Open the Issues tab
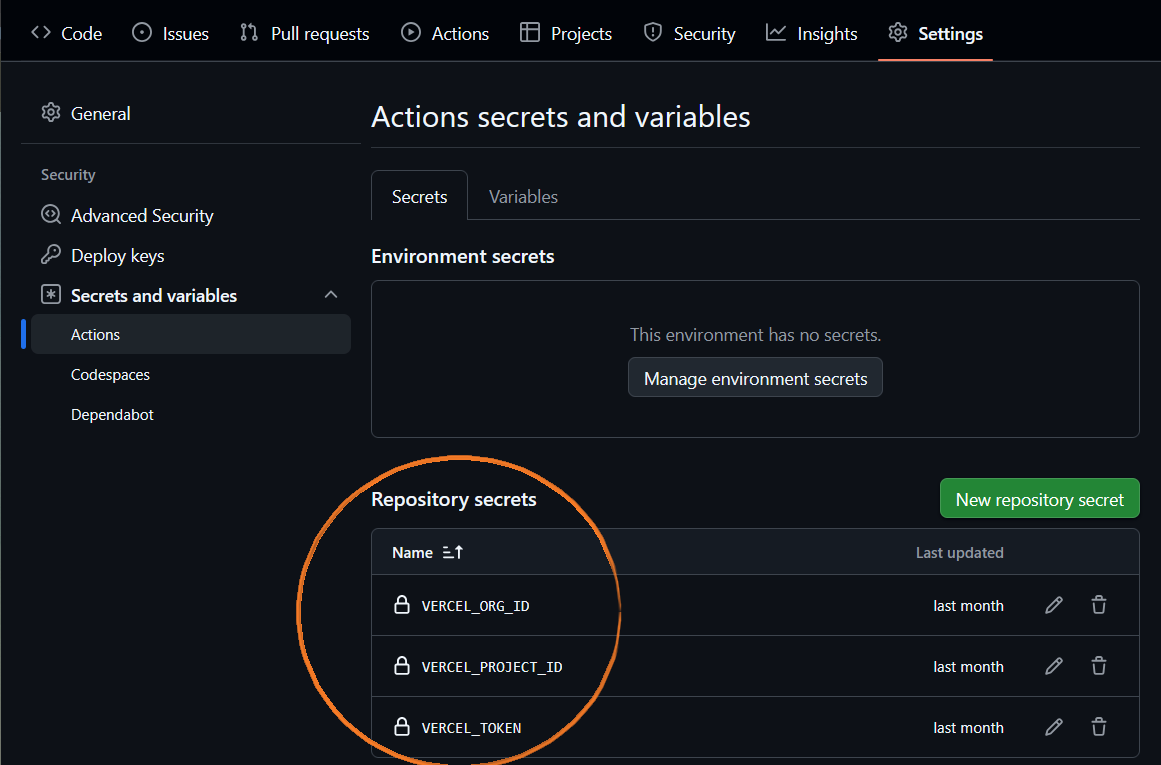The height and width of the screenshot is (765, 1161). [170, 33]
